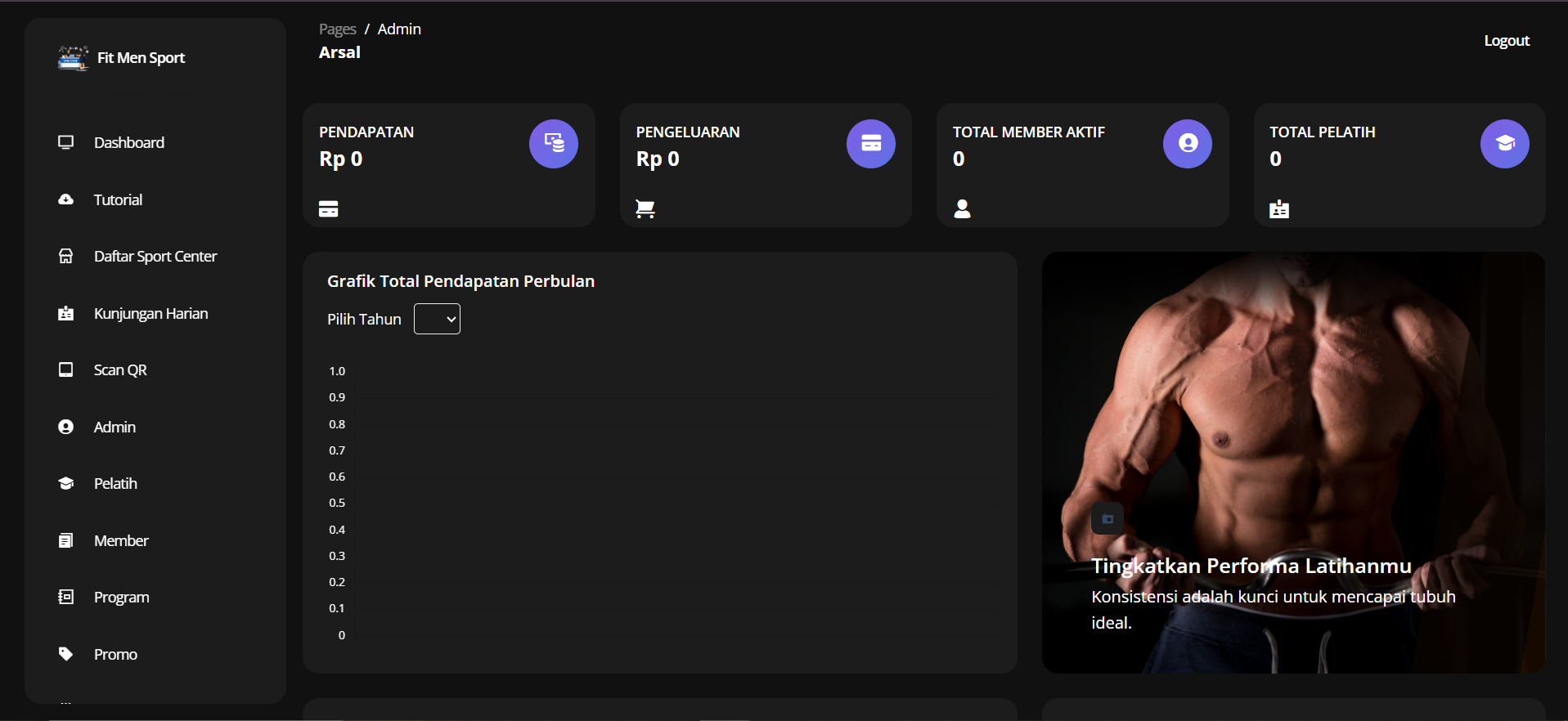Click the shopping cart icon under Pengeluaran
Image resolution: width=1568 pixels, height=721 pixels.
645,209
